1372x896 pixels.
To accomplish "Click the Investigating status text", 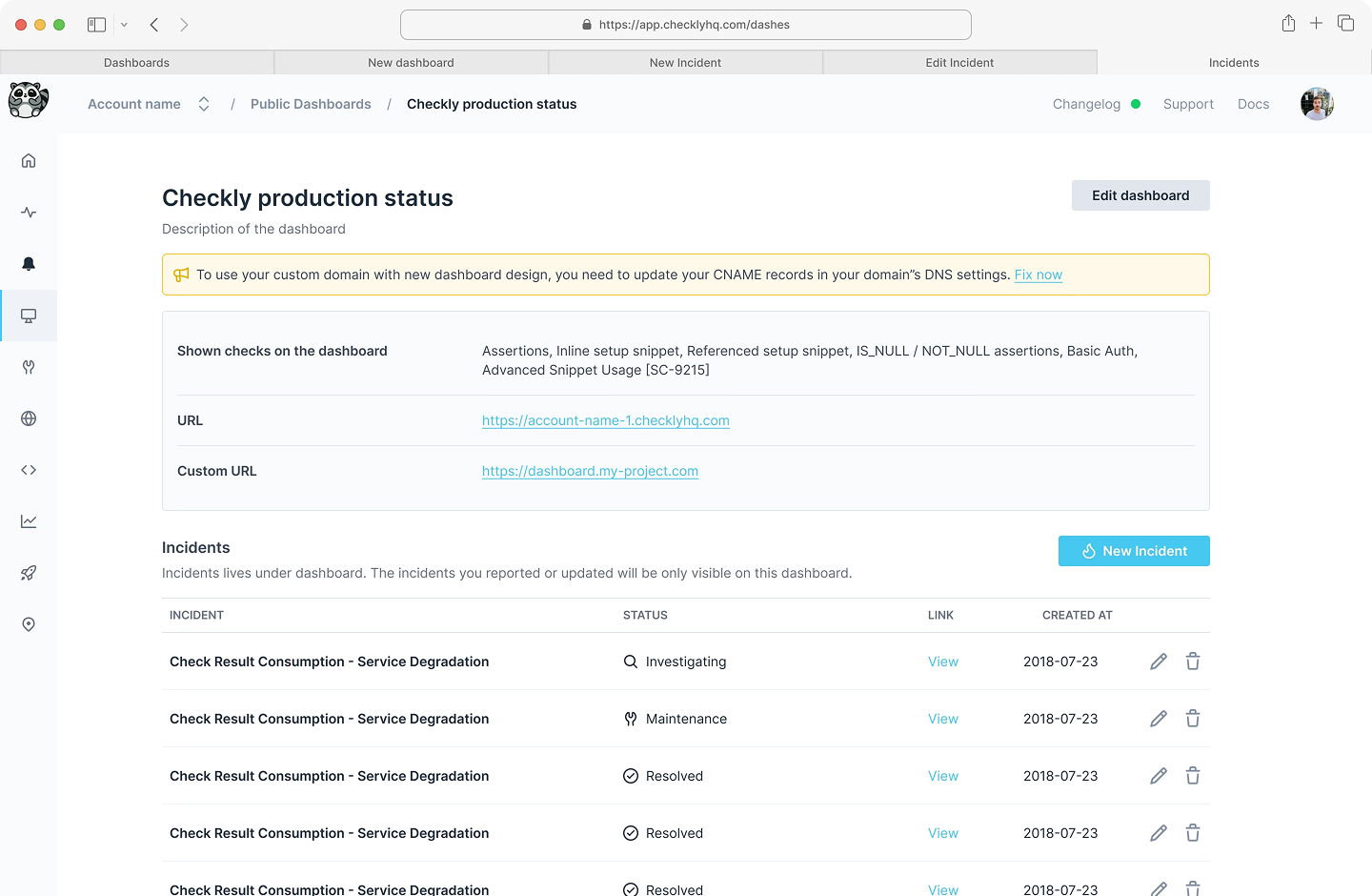I will (x=686, y=662).
